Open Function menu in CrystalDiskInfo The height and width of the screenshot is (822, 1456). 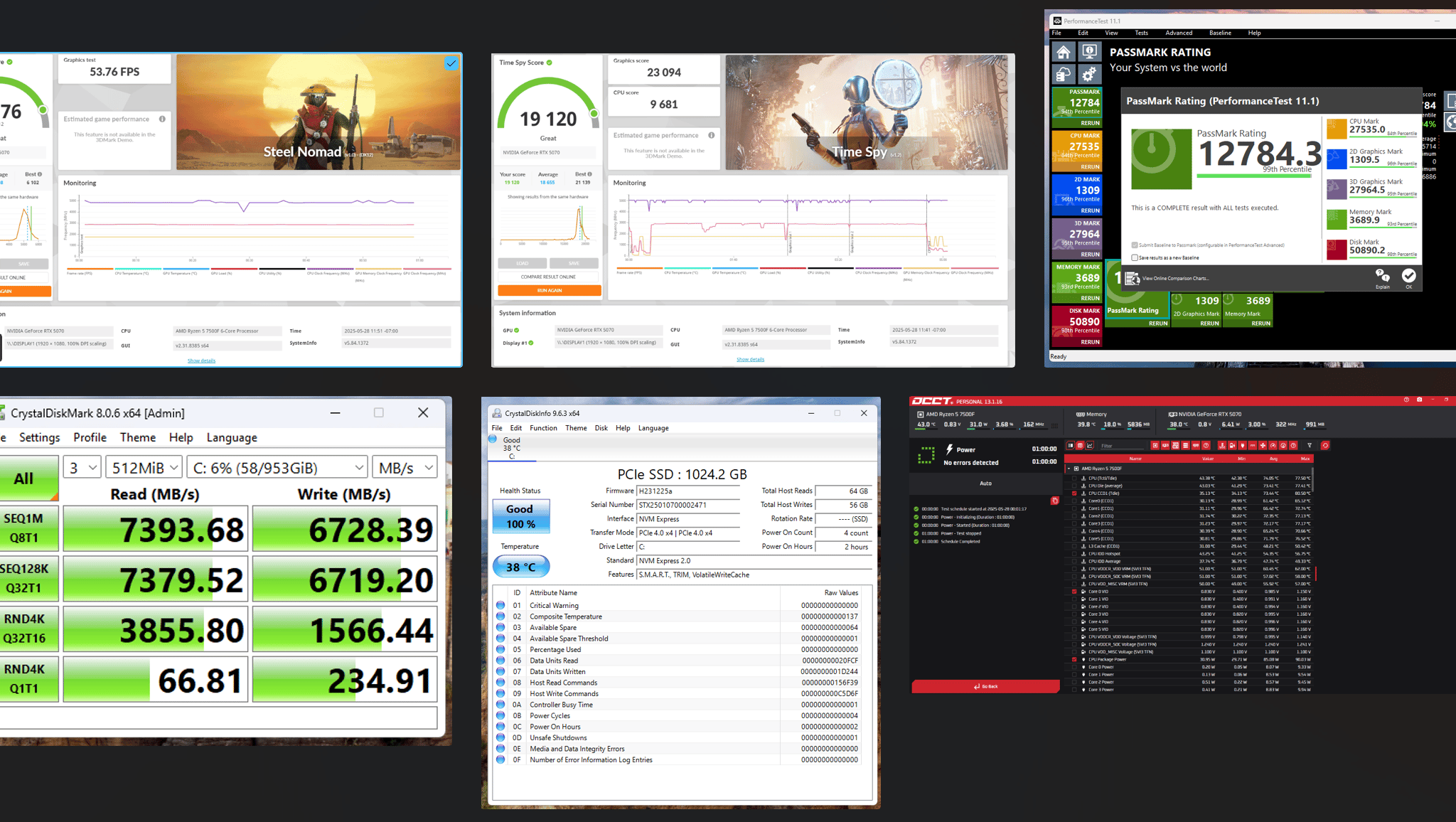click(x=543, y=428)
